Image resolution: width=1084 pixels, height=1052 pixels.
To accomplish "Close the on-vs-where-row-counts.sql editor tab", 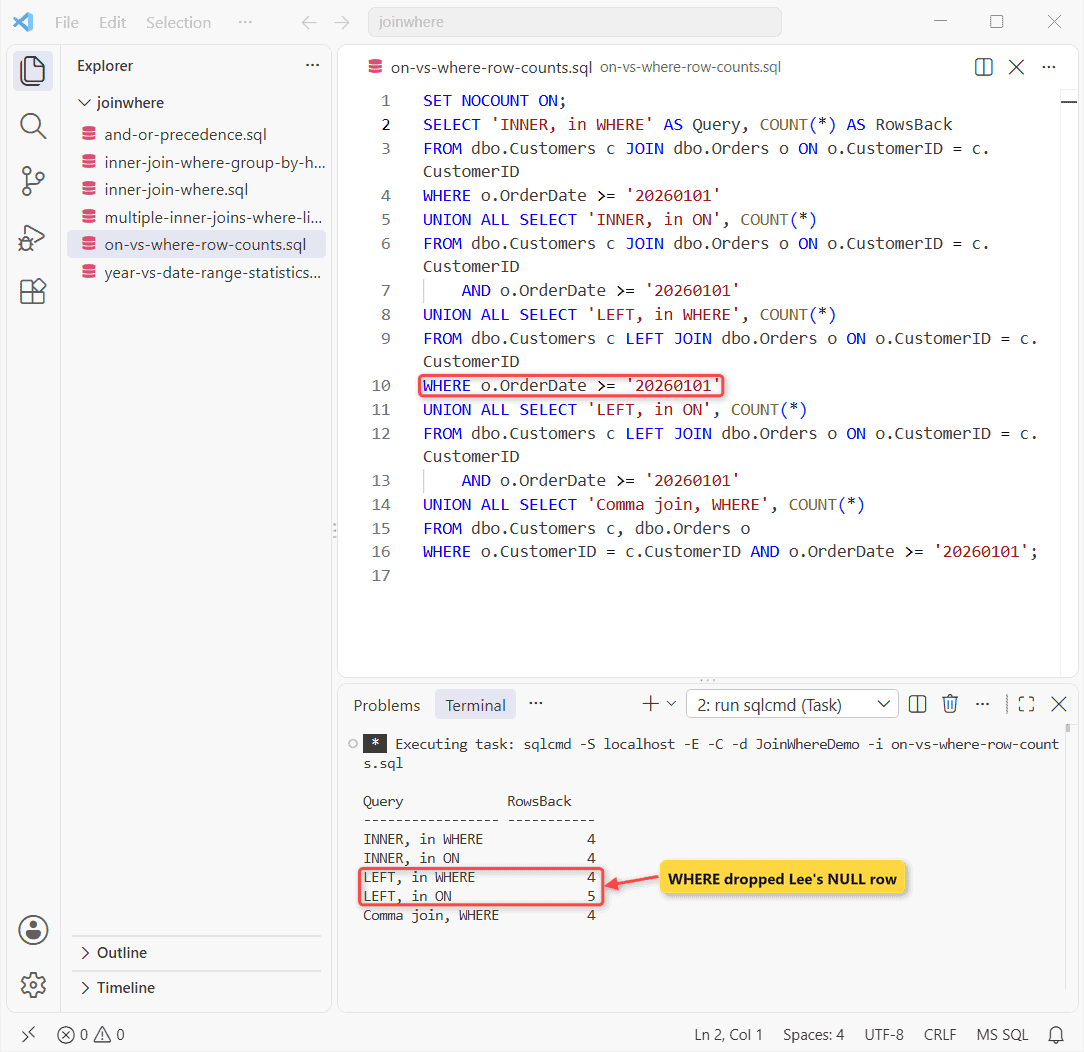I will pos(1016,67).
